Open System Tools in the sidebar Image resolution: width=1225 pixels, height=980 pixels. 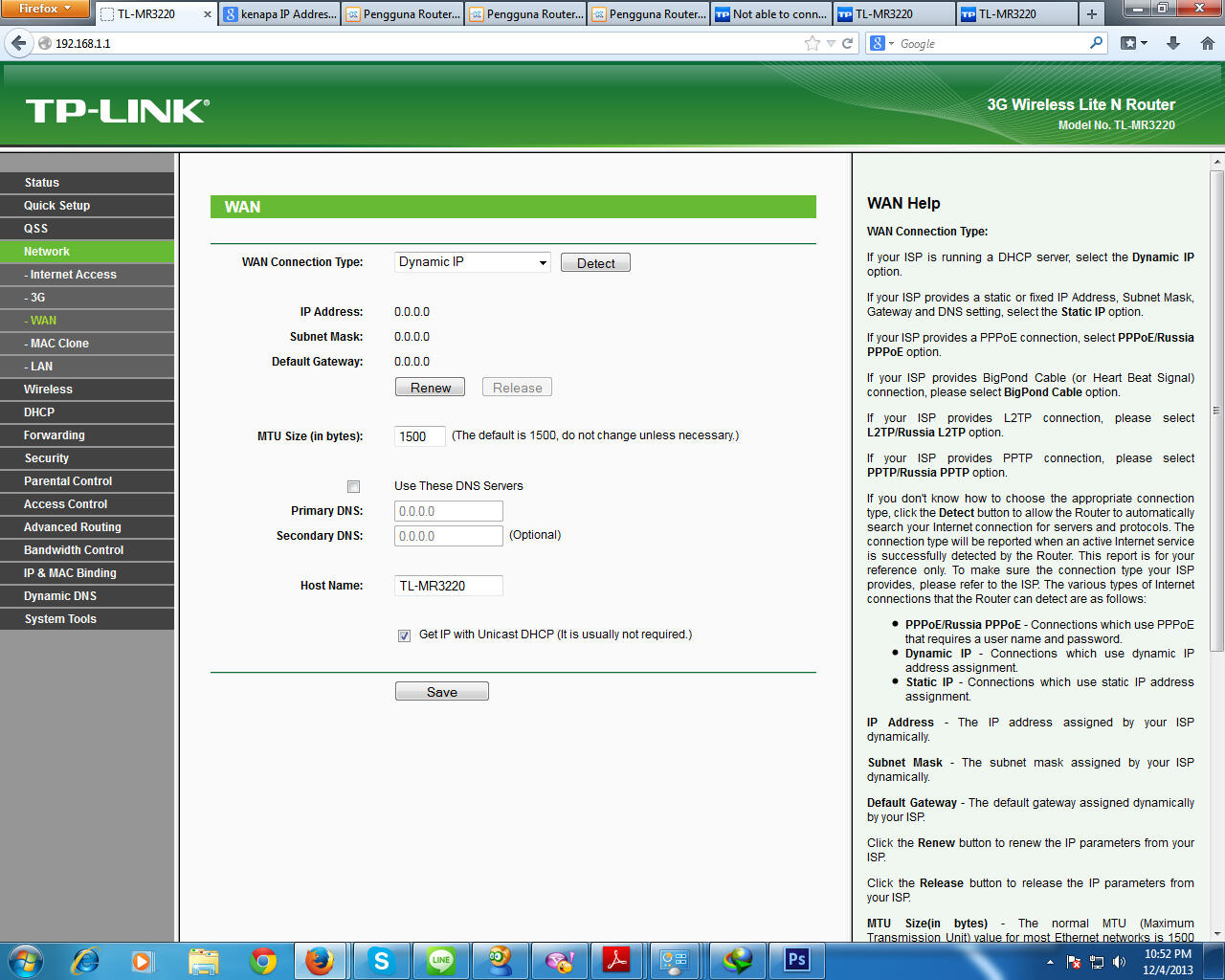coord(87,619)
